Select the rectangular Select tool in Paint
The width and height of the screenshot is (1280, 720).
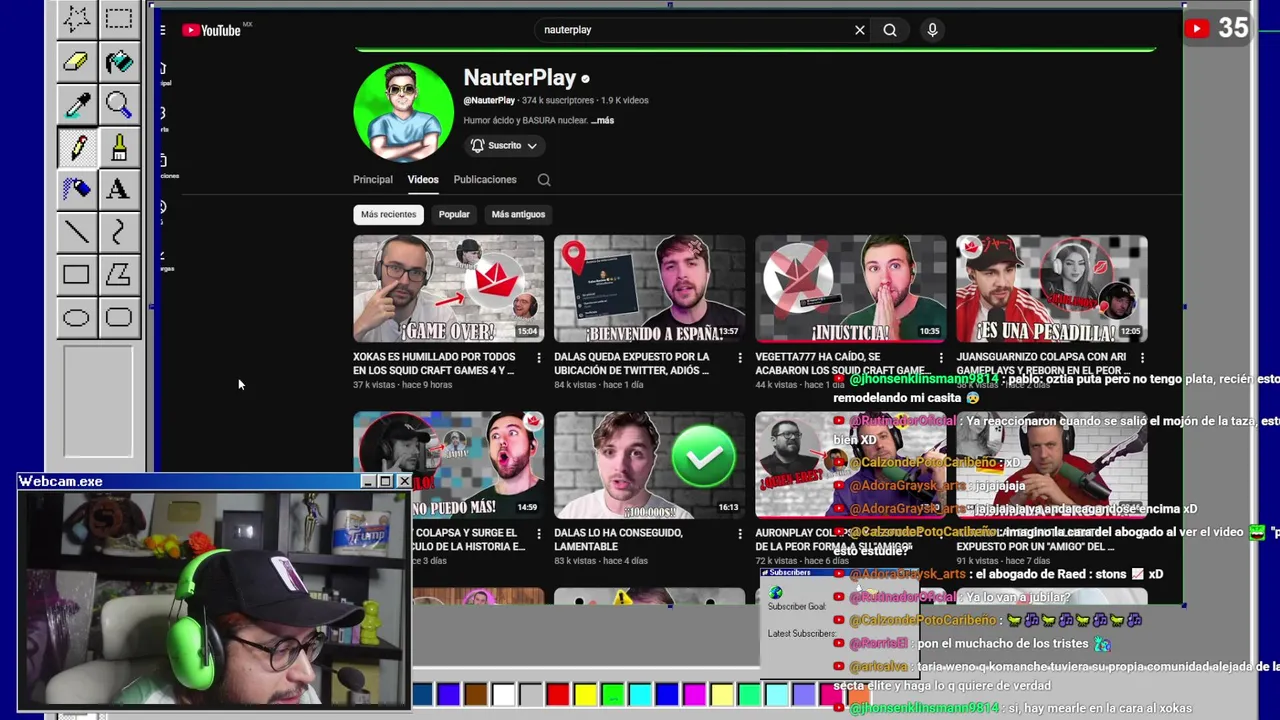118,19
